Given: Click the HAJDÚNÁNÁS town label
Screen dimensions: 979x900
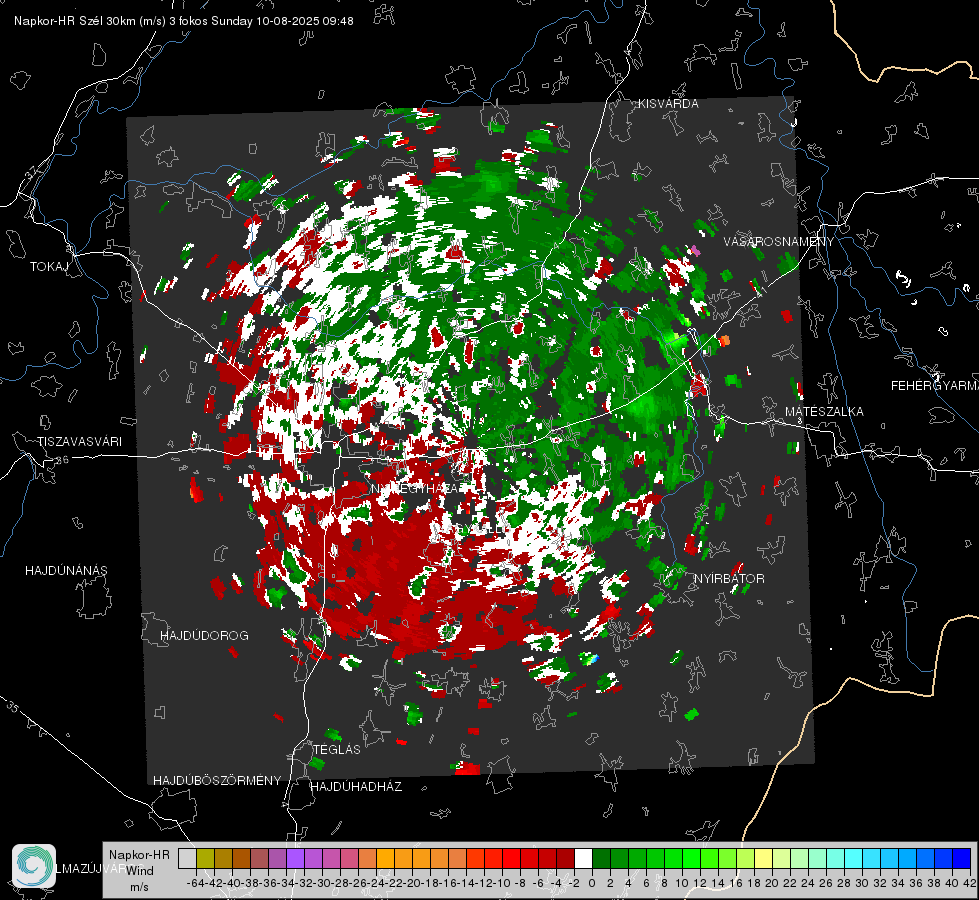Looking at the screenshot, I should [x=66, y=570].
